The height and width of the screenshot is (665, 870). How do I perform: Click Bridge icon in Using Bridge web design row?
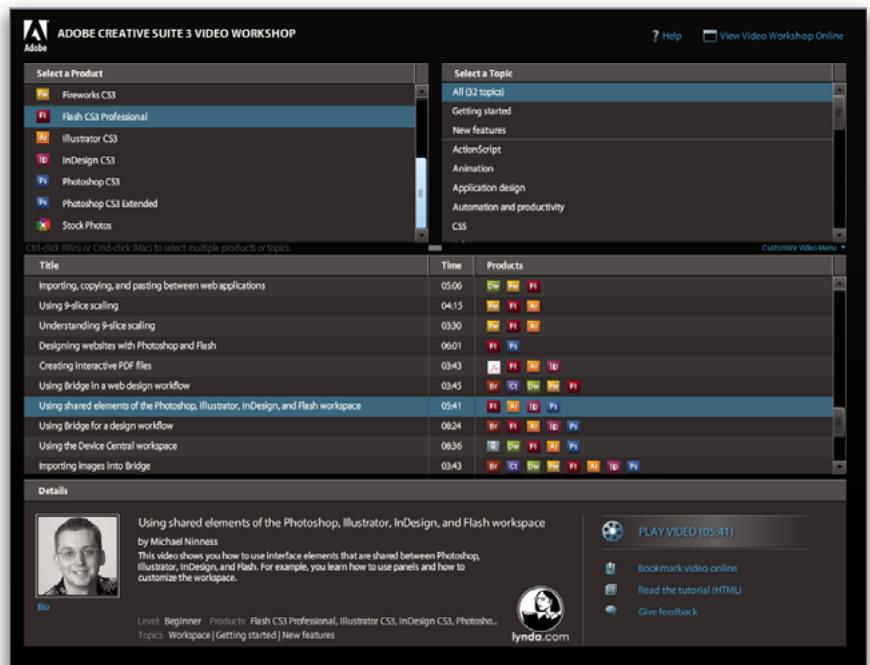[493, 386]
